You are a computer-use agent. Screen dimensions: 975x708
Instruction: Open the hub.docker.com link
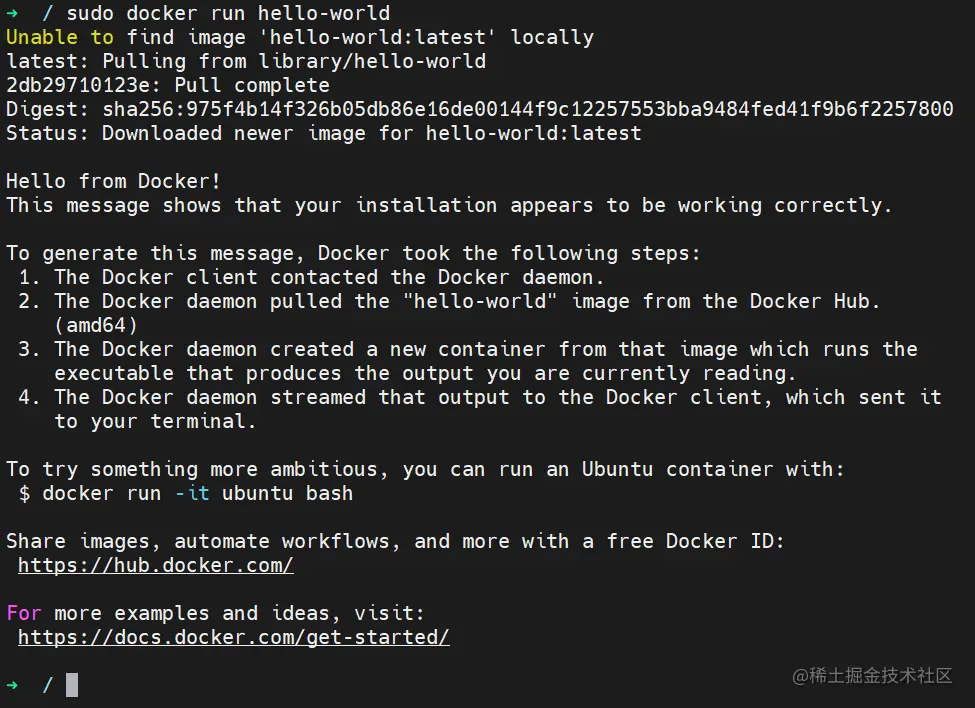[155, 565]
